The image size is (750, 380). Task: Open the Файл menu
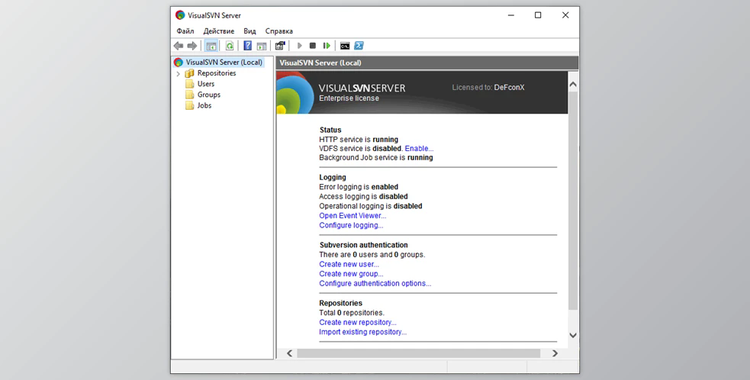[x=185, y=31]
